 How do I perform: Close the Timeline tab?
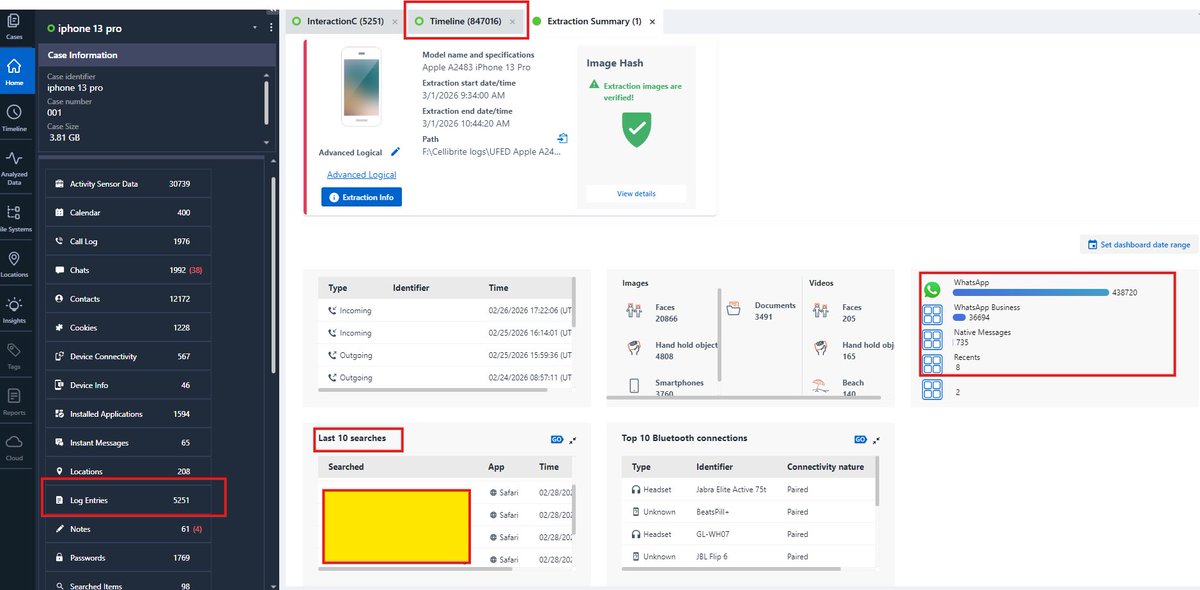point(512,21)
